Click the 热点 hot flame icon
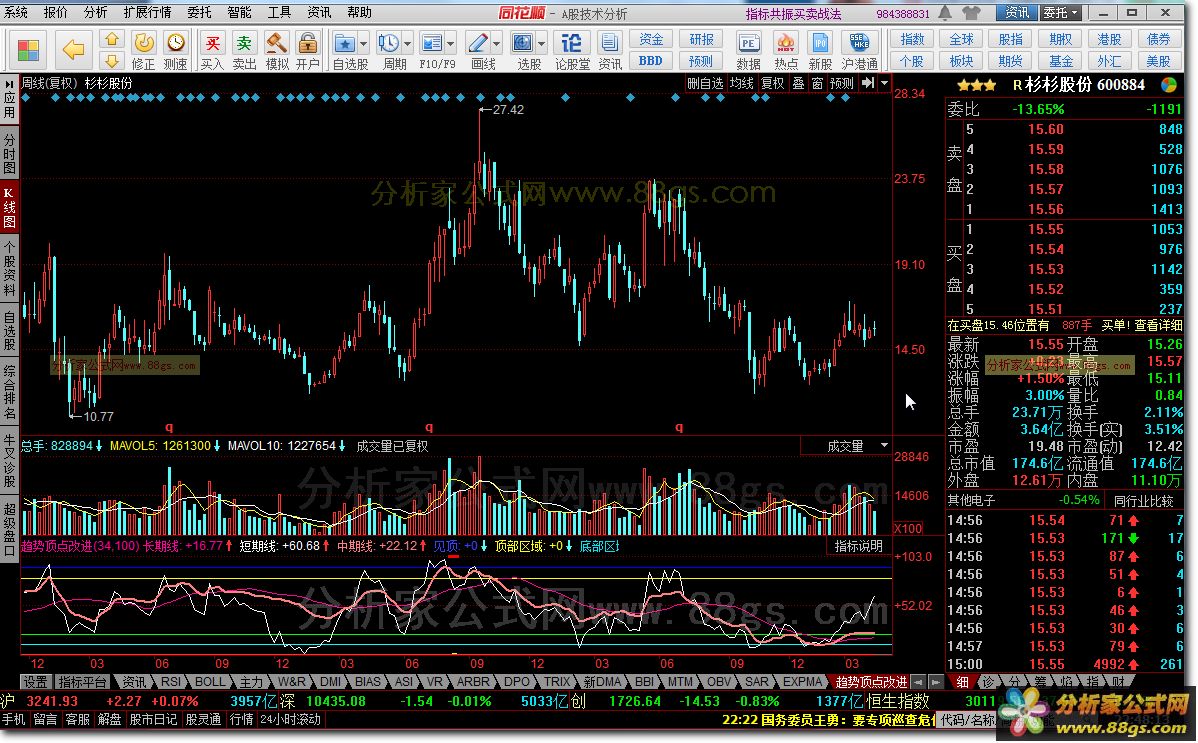Viewport: 1198px width, 743px height. [x=785, y=43]
